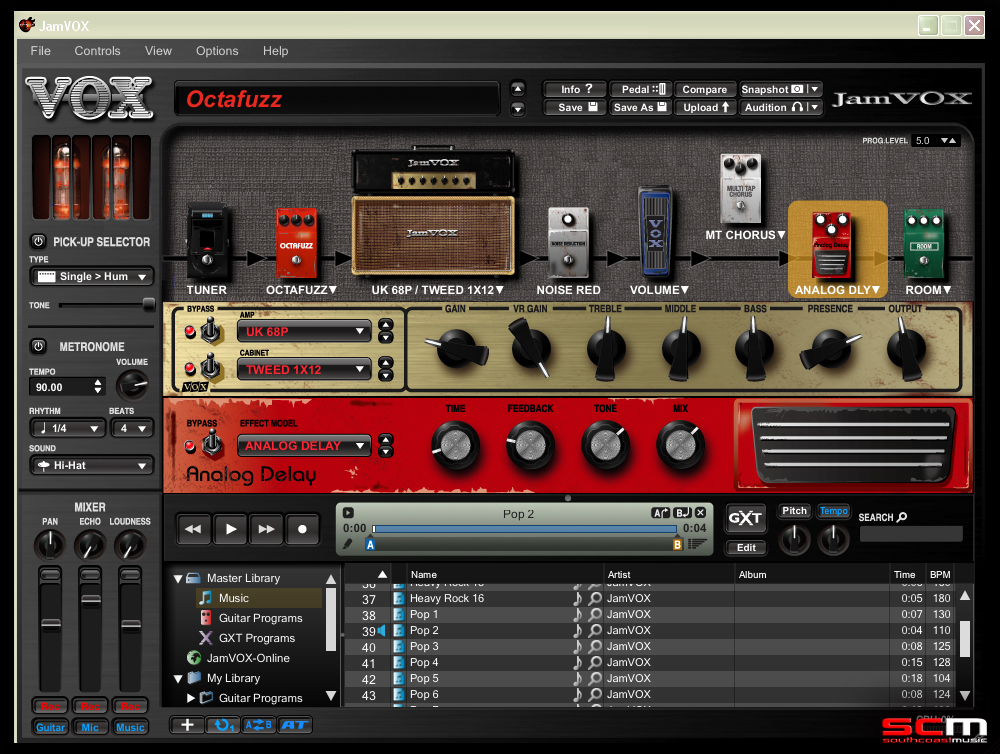The width and height of the screenshot is (1000, 754).
Task: Toggle the Guitar mixer button
Action: [x=50, y=727]
